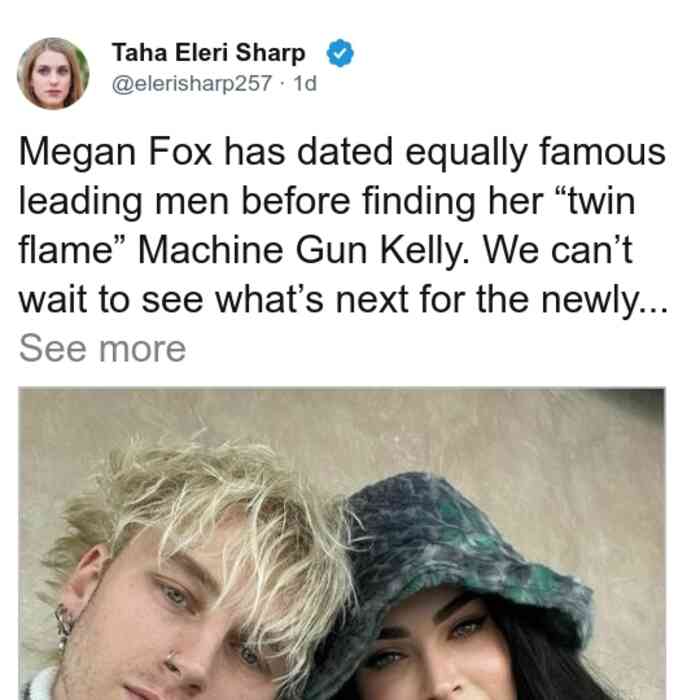Click the blue verified badge

click(340, 53)
